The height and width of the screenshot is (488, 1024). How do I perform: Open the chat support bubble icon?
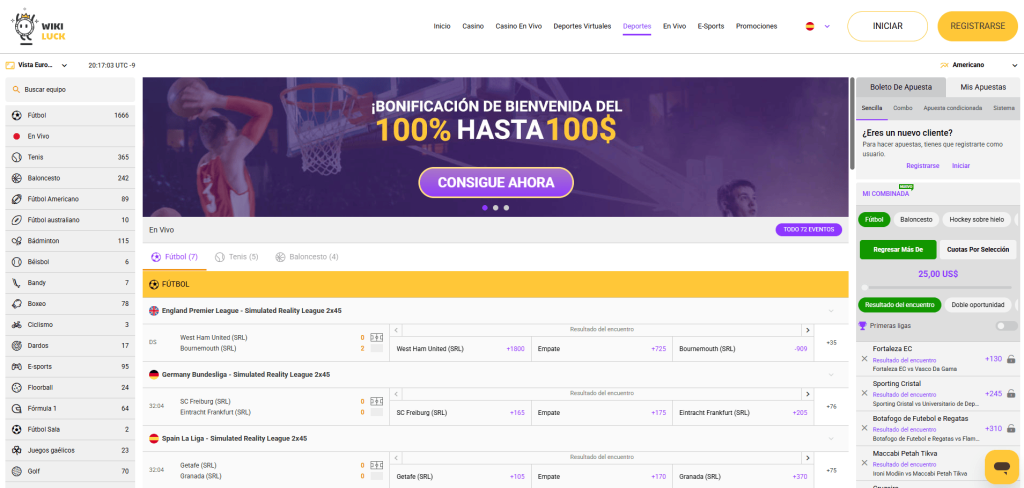click(1001, 466)
